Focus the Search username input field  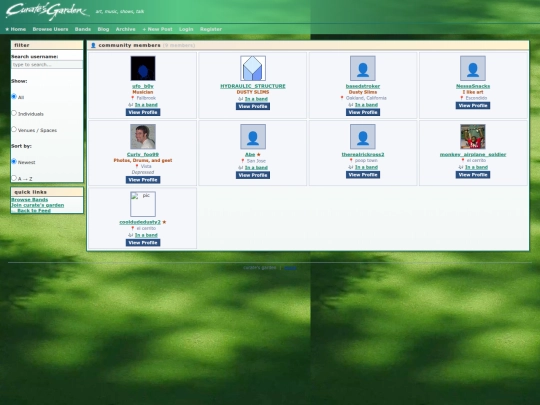(47, 65)
